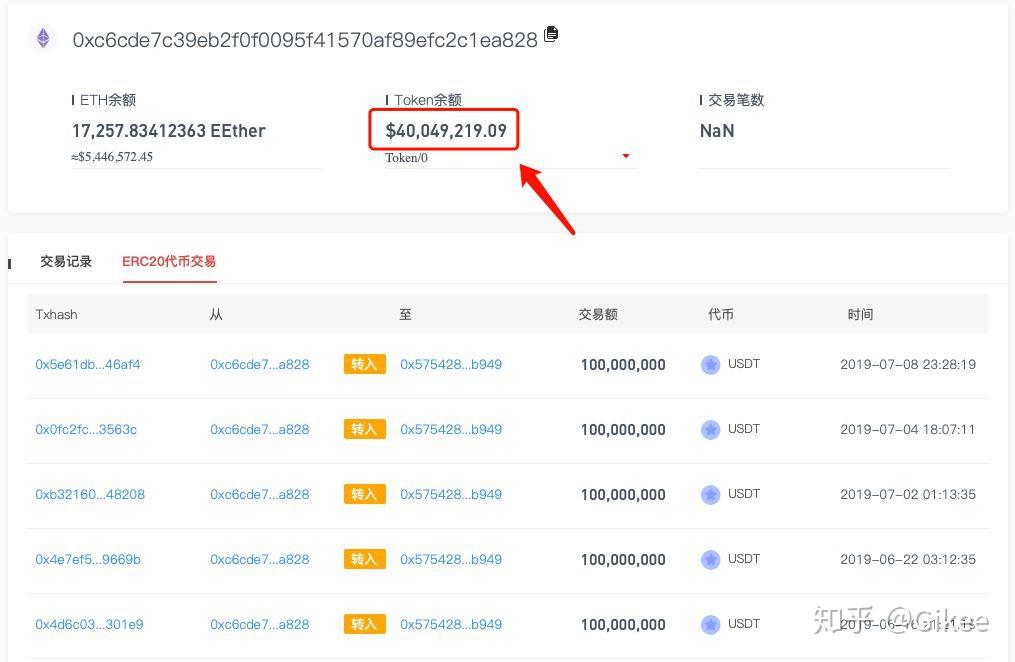Click the 转入 badge in the first transaction row
Viewport: 1015px width, 662px height.
[x=364, y=364]
